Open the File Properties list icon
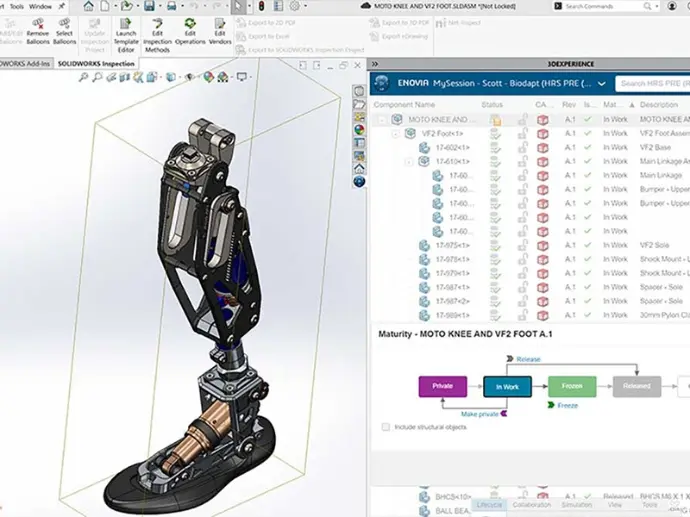The height and width of the screenshot is (517, 690). (x=278, y=6)
